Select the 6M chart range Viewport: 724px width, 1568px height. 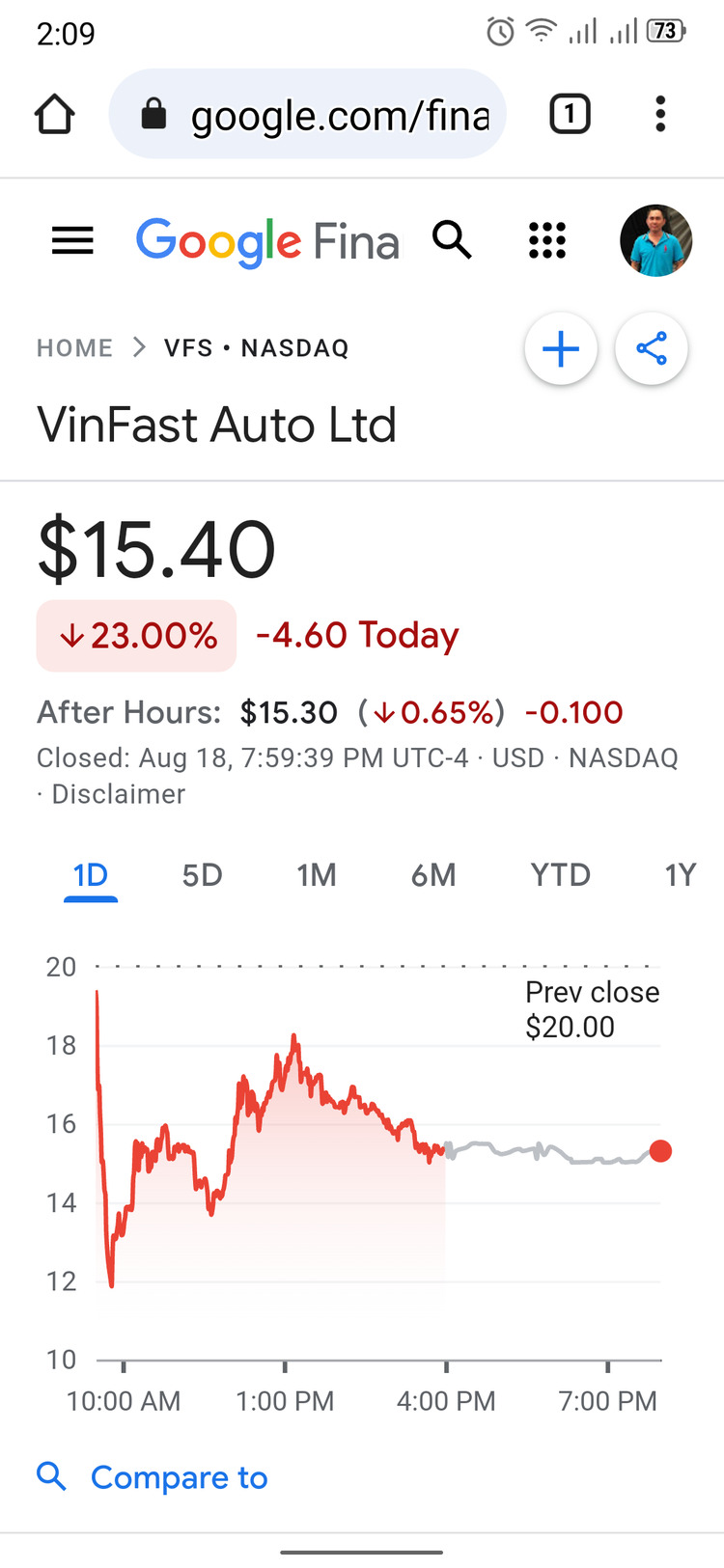[433, 875]
